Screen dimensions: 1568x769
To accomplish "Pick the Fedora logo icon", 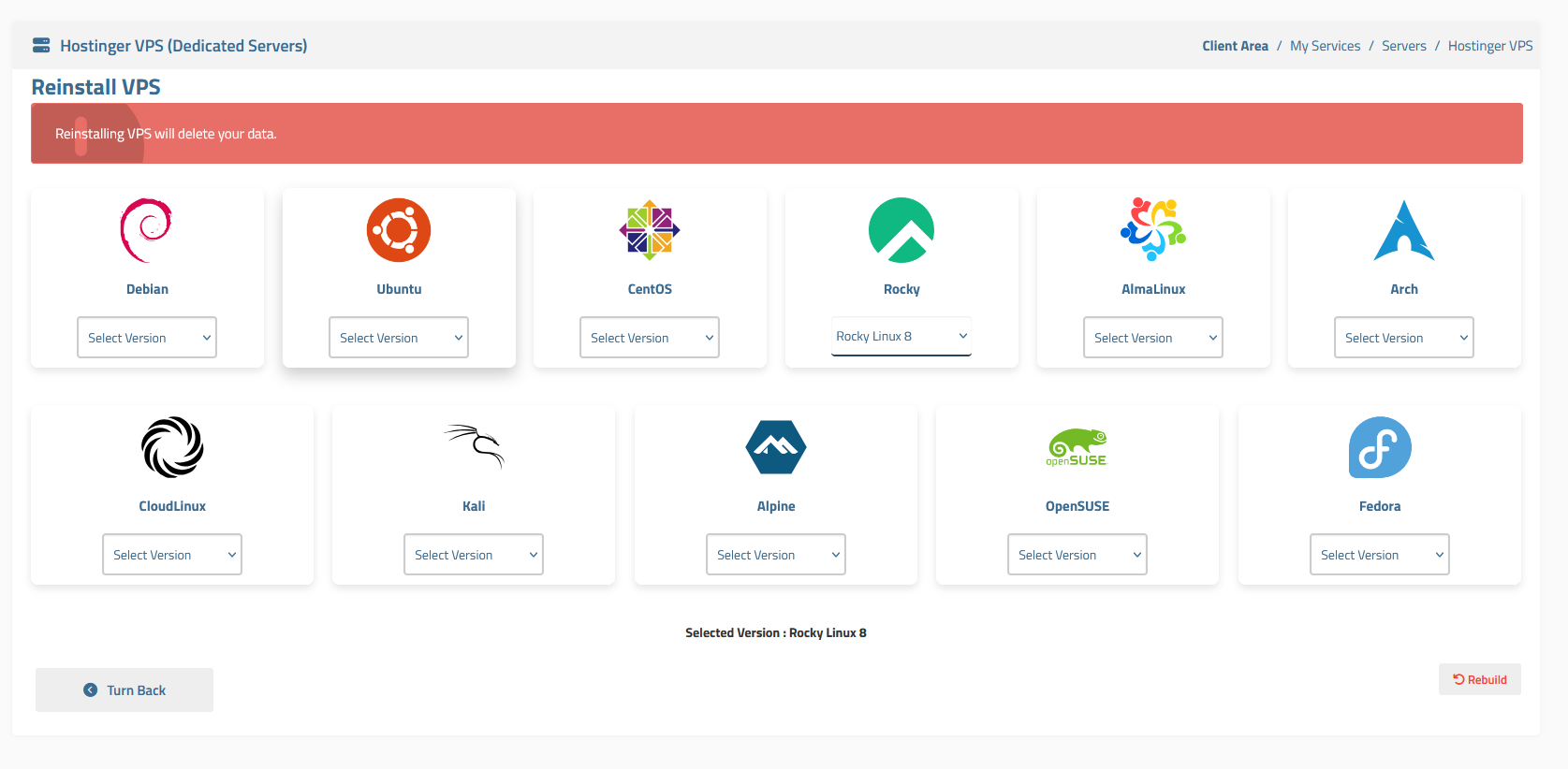I will [x=1380, y=447].
